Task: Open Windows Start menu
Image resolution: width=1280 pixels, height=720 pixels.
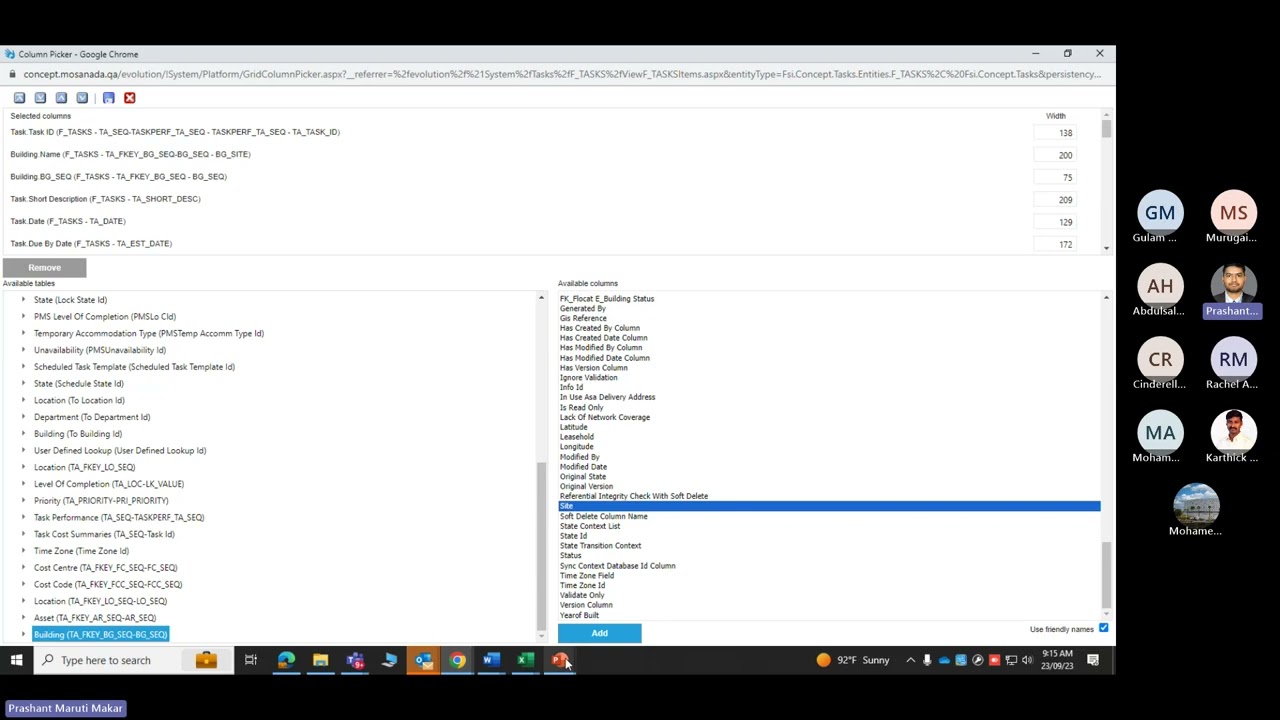Action: click(x=16, y=660)
